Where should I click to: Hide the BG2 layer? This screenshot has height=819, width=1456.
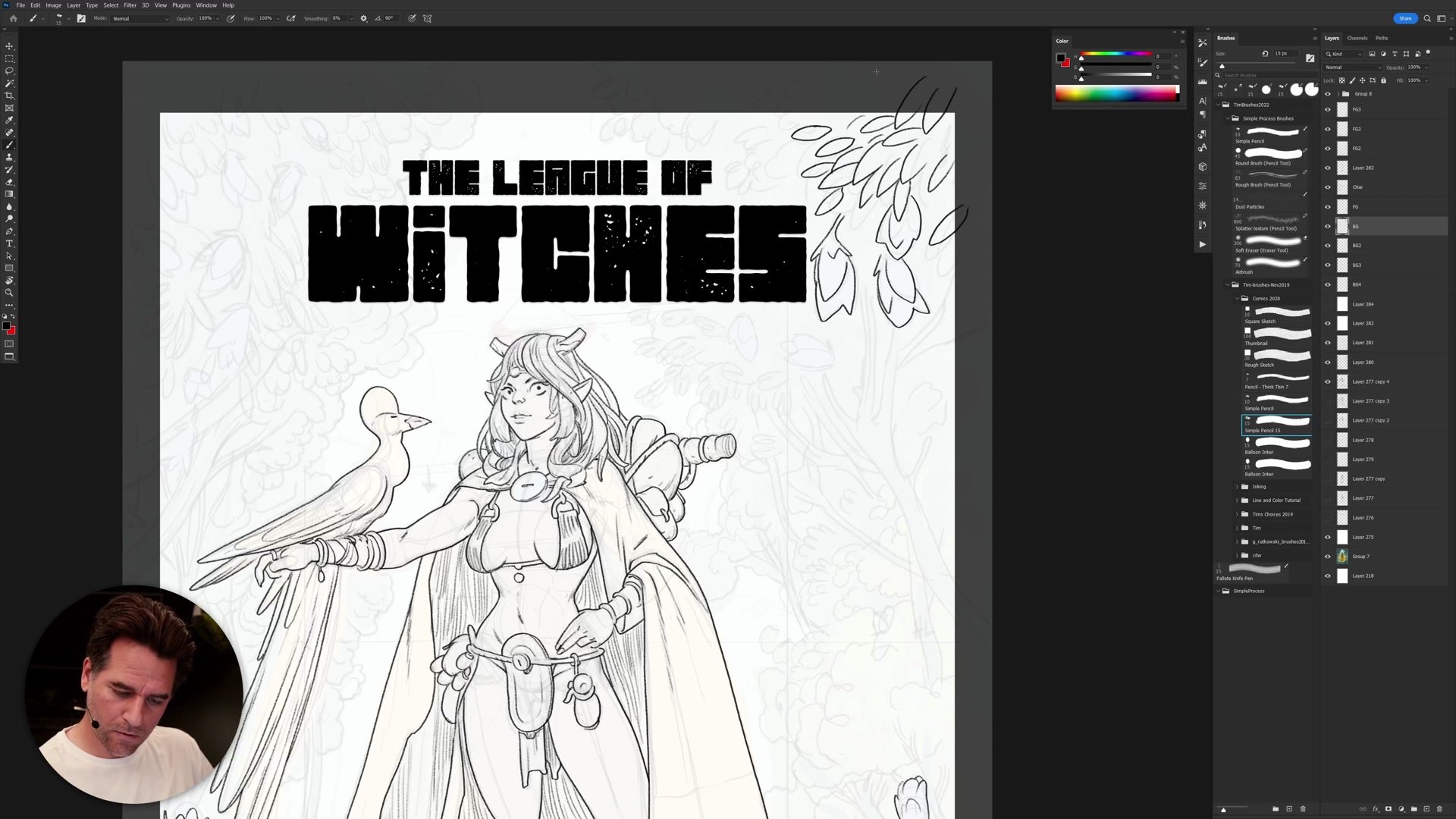pyautogui.click(x=1327, y=246)
